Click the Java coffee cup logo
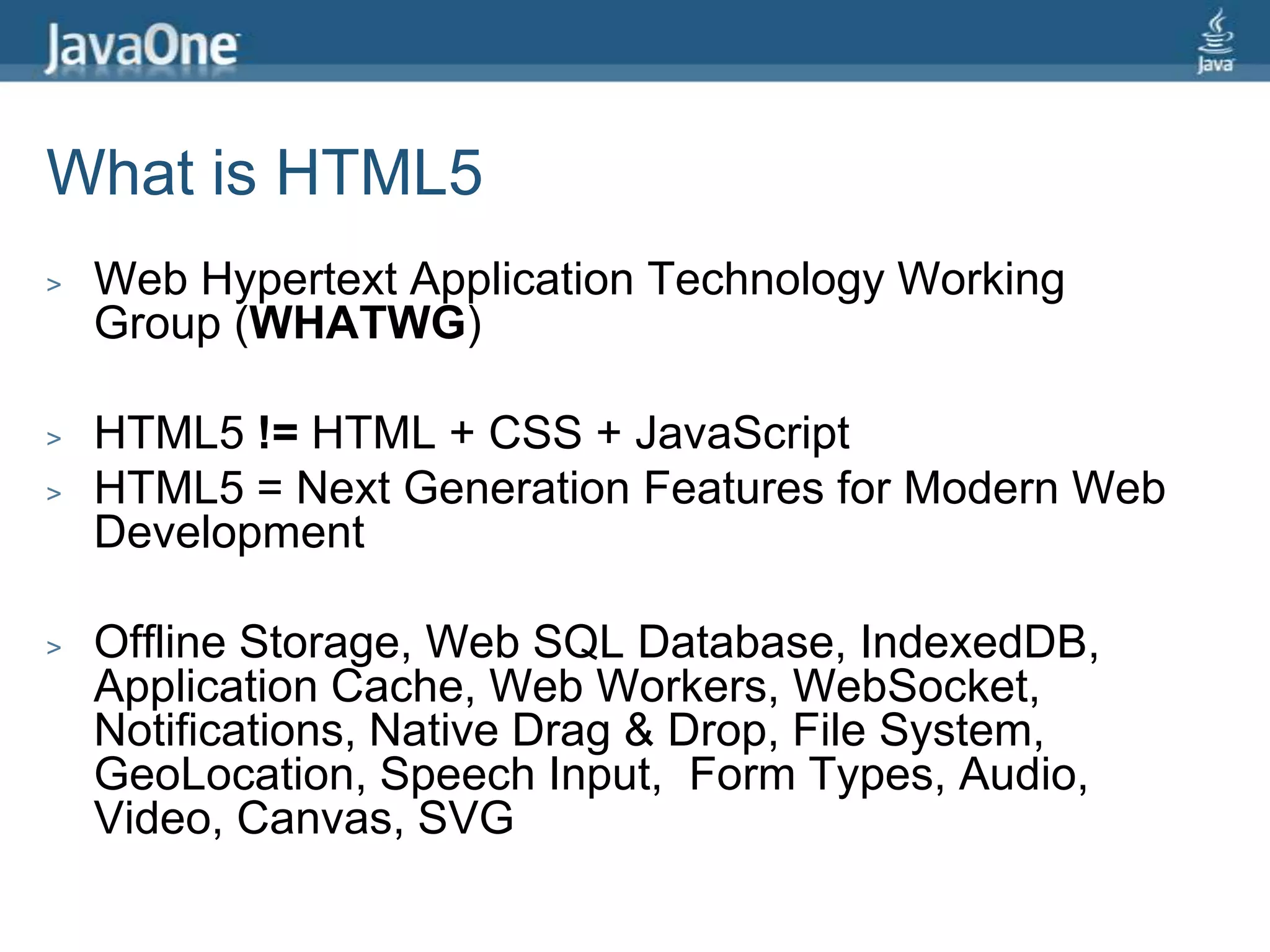The width and height of the screenshot is (1270, 952). click(x=1215, y=41)
